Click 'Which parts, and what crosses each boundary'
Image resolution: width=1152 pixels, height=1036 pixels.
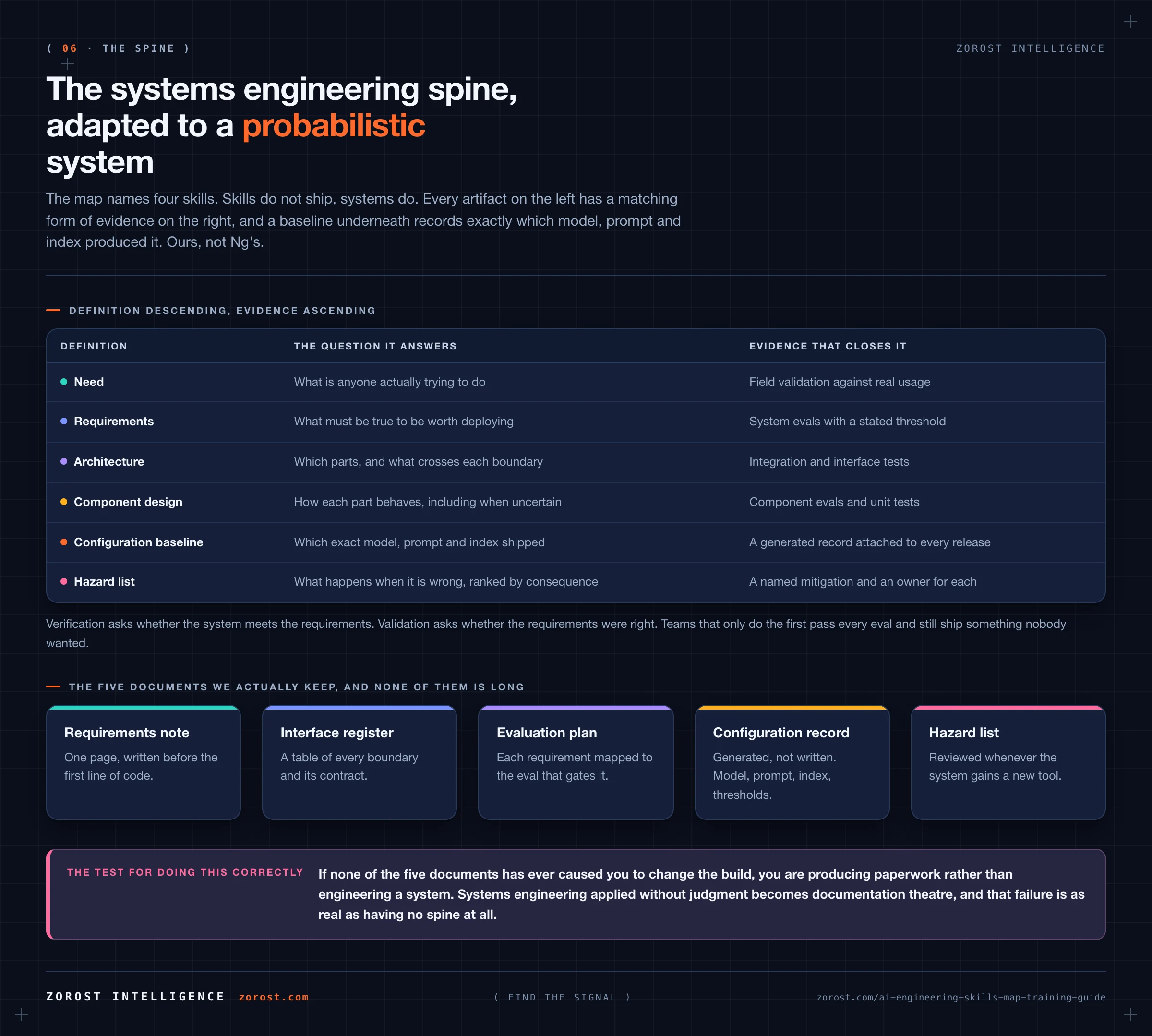click(419, 462)
